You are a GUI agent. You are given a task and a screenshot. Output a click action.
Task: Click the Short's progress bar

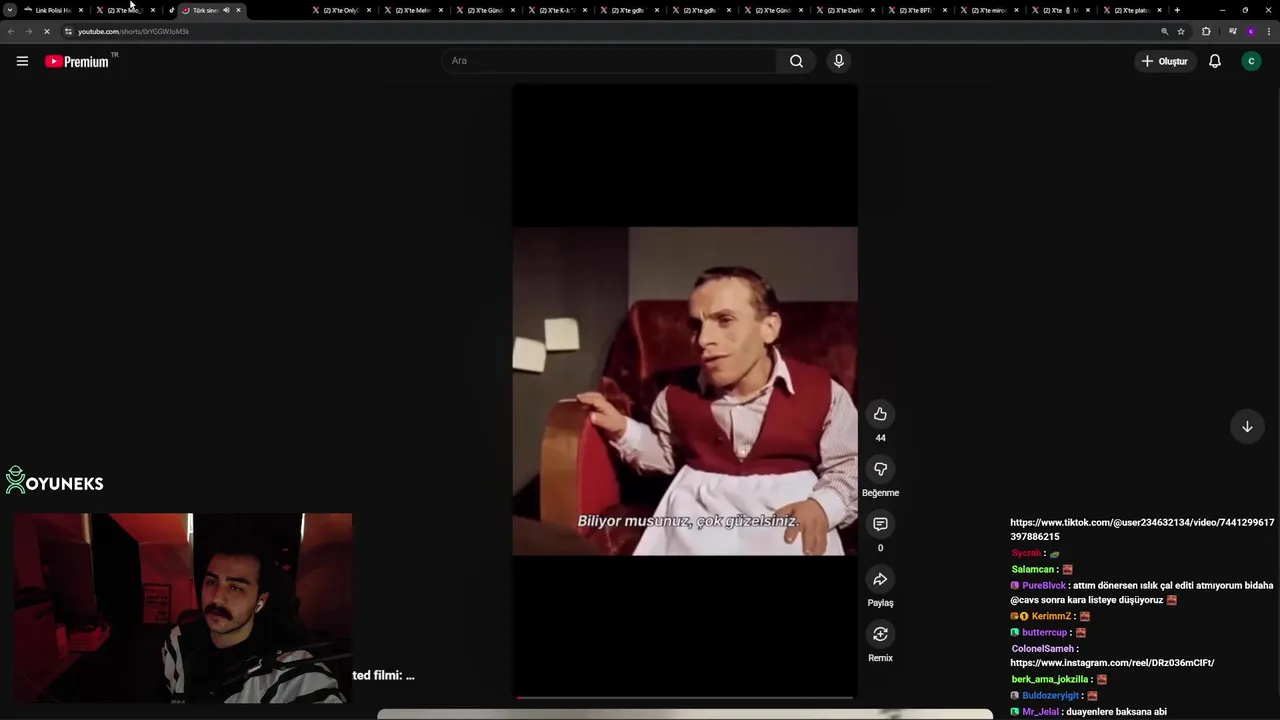(685, 697)
